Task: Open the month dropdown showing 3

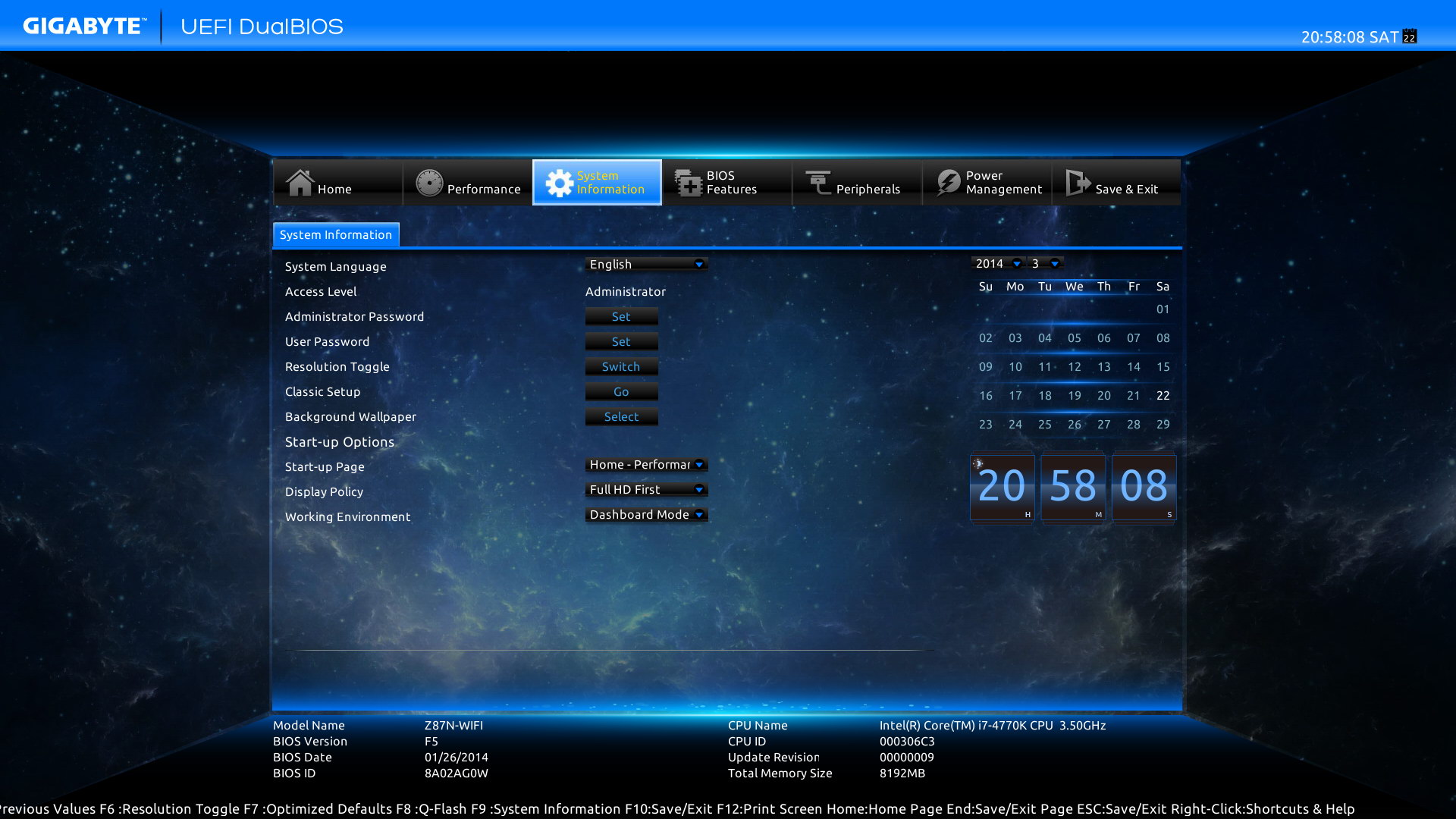Action: click(x=1045, y=263)
